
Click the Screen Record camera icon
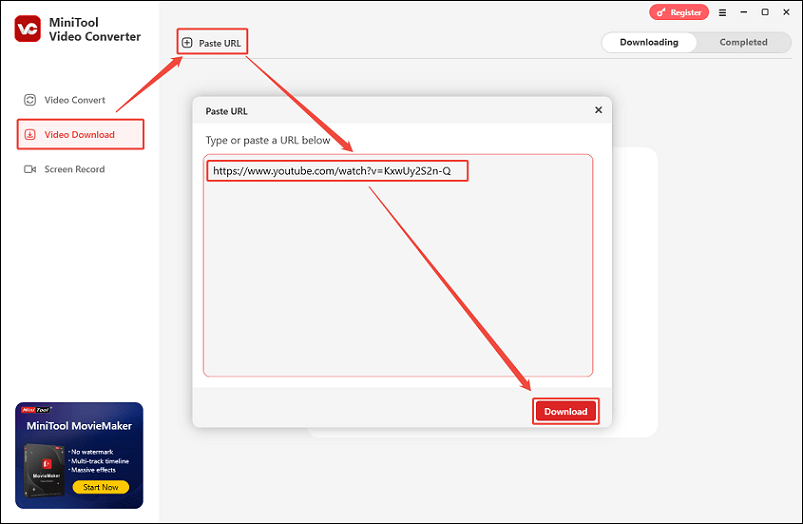(30, 169)
